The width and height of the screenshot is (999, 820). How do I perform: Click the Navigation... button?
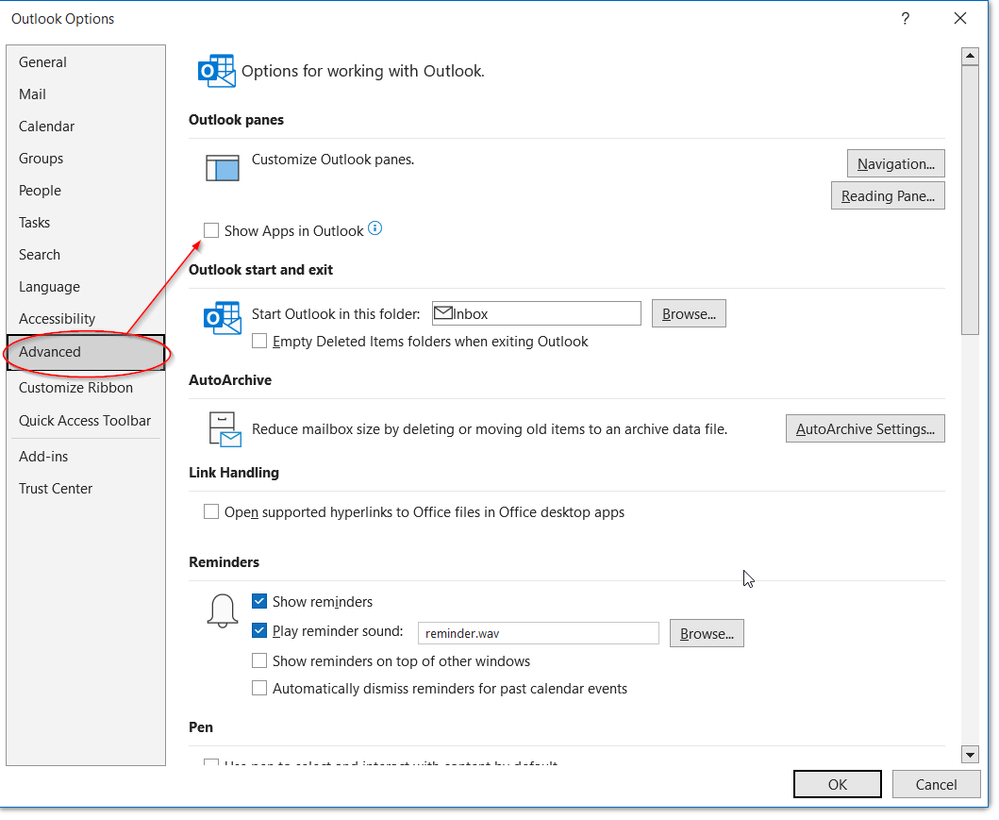click(x=896, y=164)
